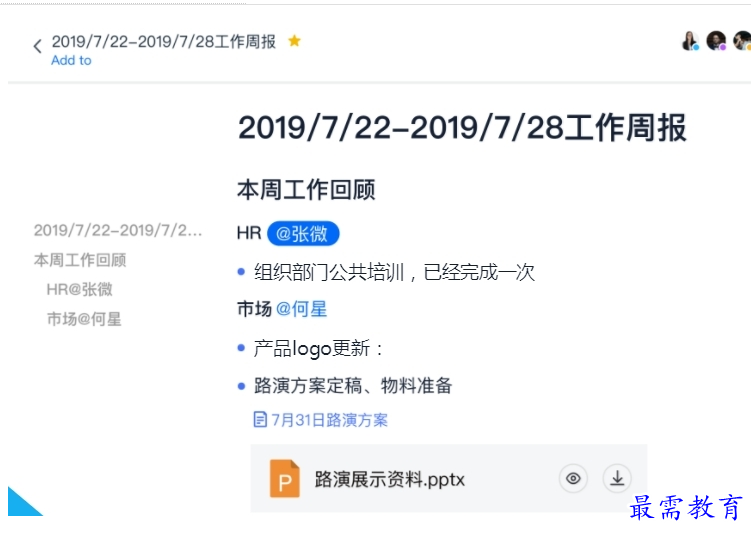751x539 pixels.
Task: Click the back arrow icon
Action: [x=37, y=46]
